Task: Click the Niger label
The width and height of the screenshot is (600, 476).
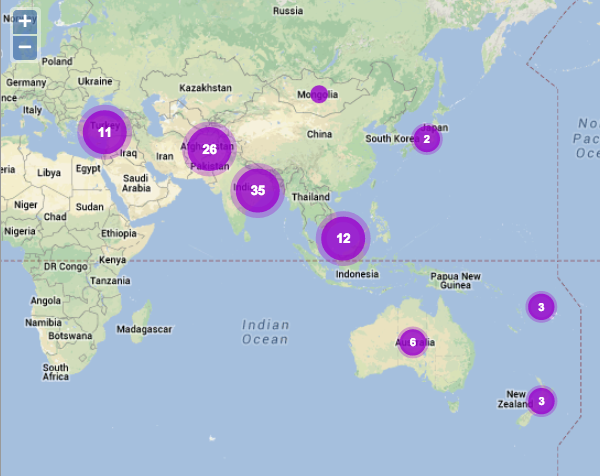Action: pyautogui.click(x=26, y=205)
